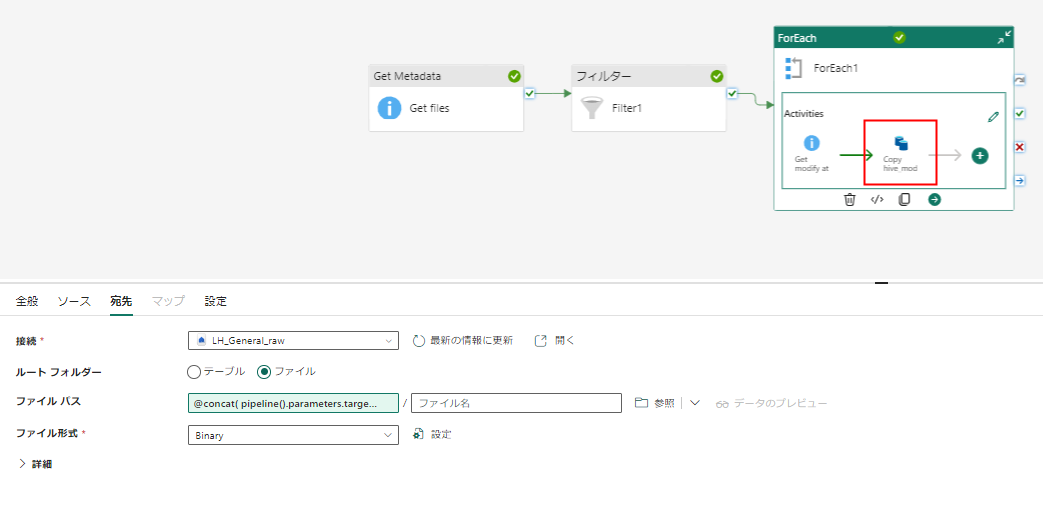The width and height of the screenshot is (1043, 513).
Task: Add an activity with the plus button
Action: (980, 156)
